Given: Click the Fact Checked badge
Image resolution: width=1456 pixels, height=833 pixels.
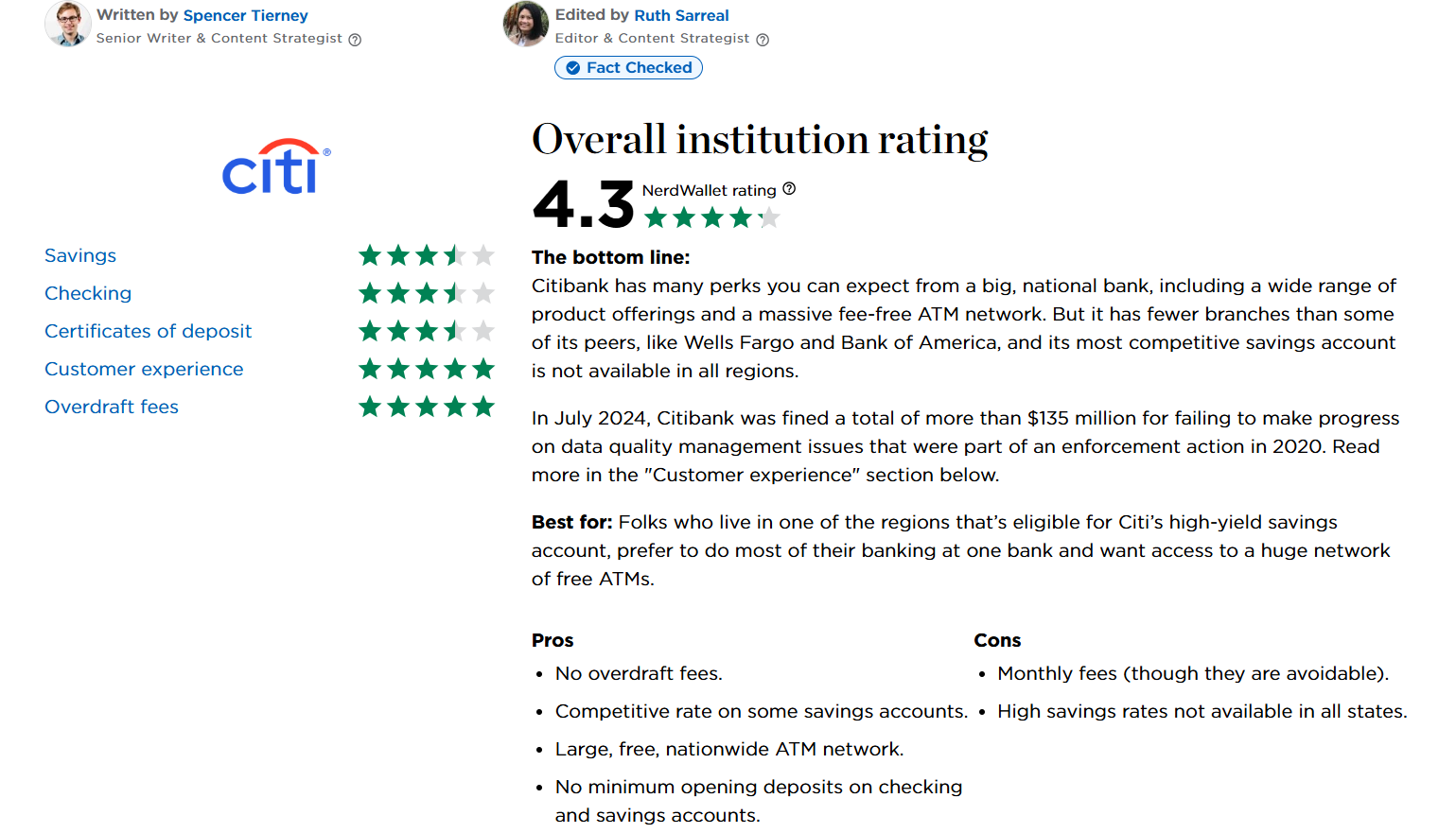Looking at the screenshot, I should pos(628,67).
